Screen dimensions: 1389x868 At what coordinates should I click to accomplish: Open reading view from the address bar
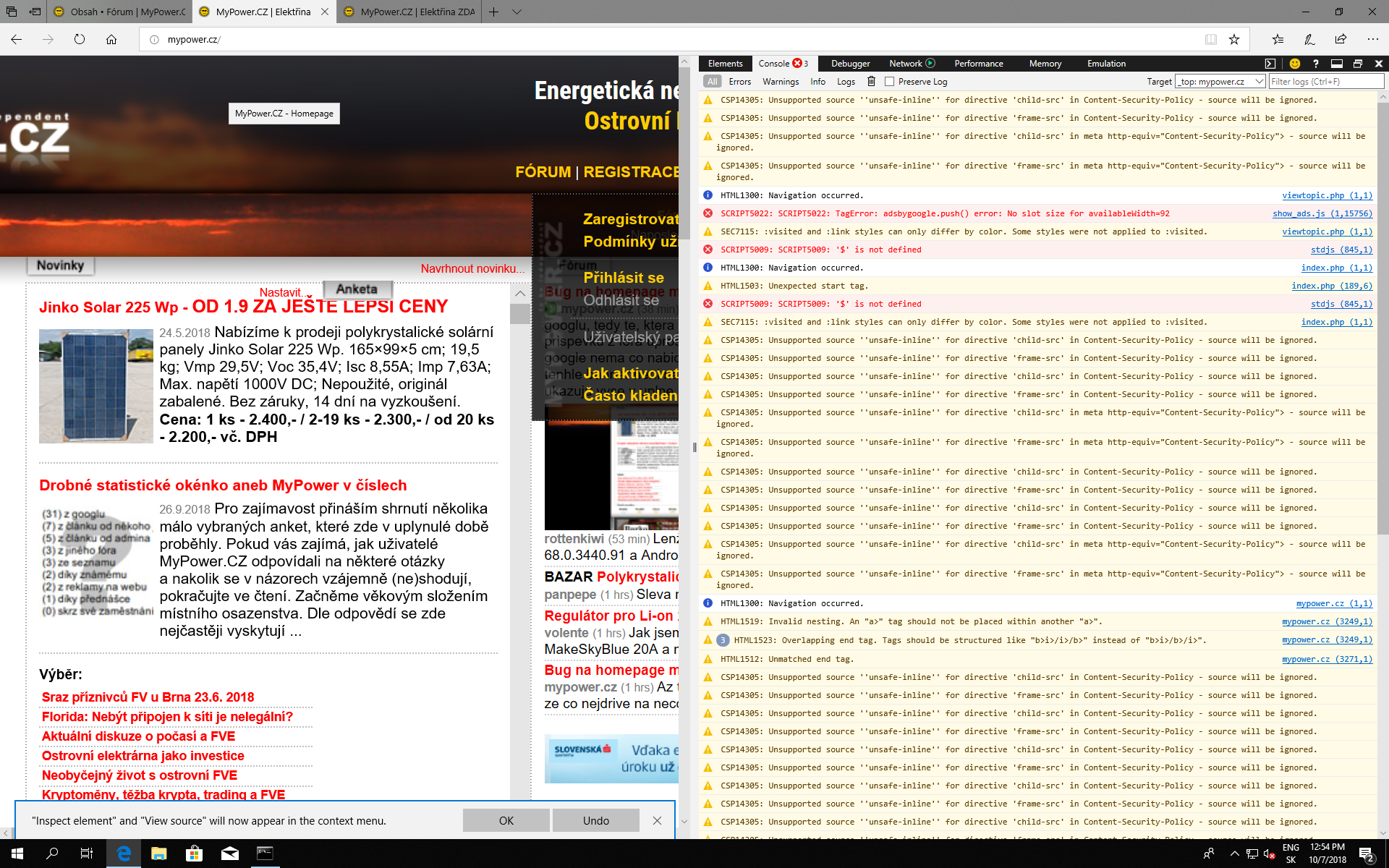(1210, 39)
